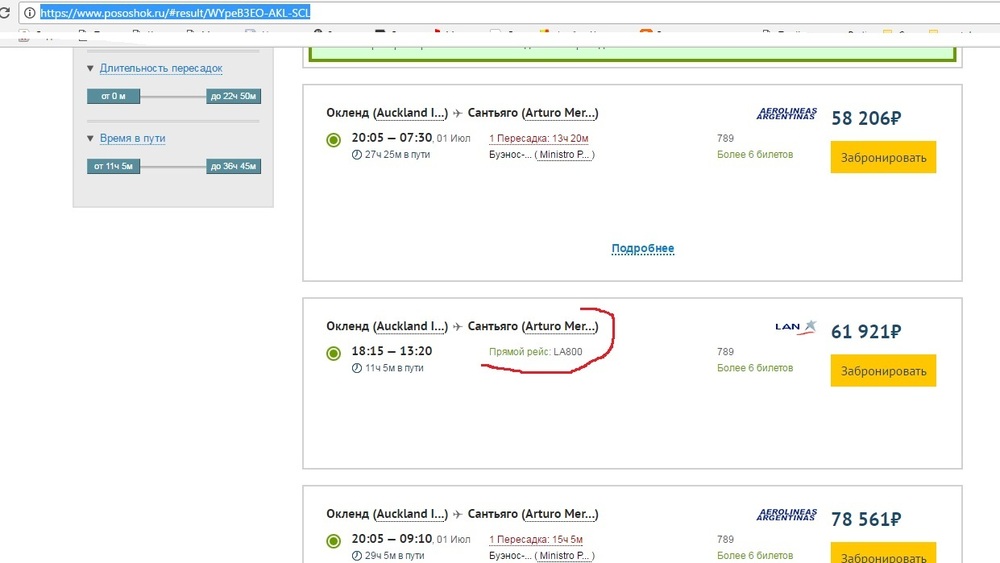Image resolution: width=1000 pixels, height=563 pixels.
Task: Select the 58 206₽ flight radio button
Action: pos(334,140)
